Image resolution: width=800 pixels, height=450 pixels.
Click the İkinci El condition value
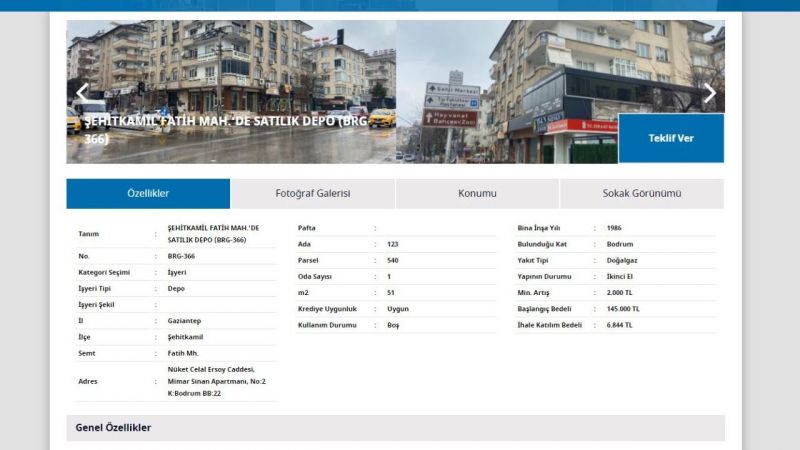619,277
